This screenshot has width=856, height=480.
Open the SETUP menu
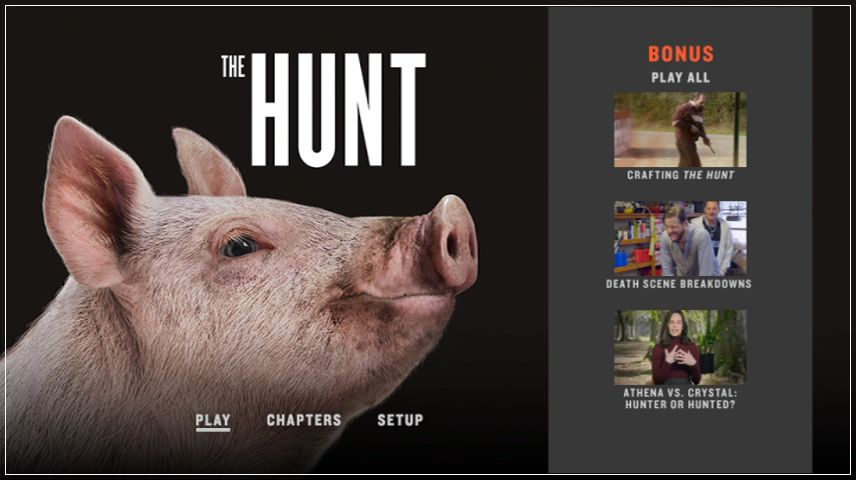400,420
